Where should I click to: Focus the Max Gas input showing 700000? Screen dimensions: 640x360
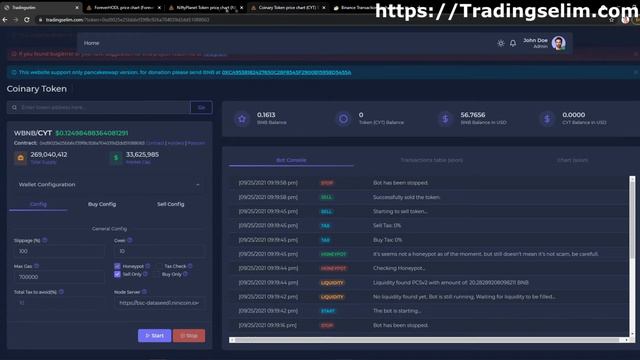pos(59,277)
